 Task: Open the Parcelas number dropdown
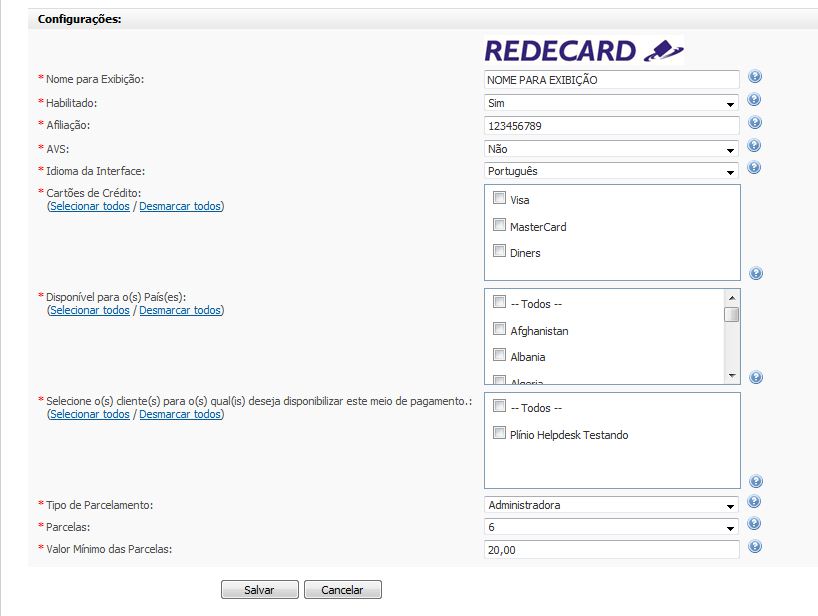[611, 527]
